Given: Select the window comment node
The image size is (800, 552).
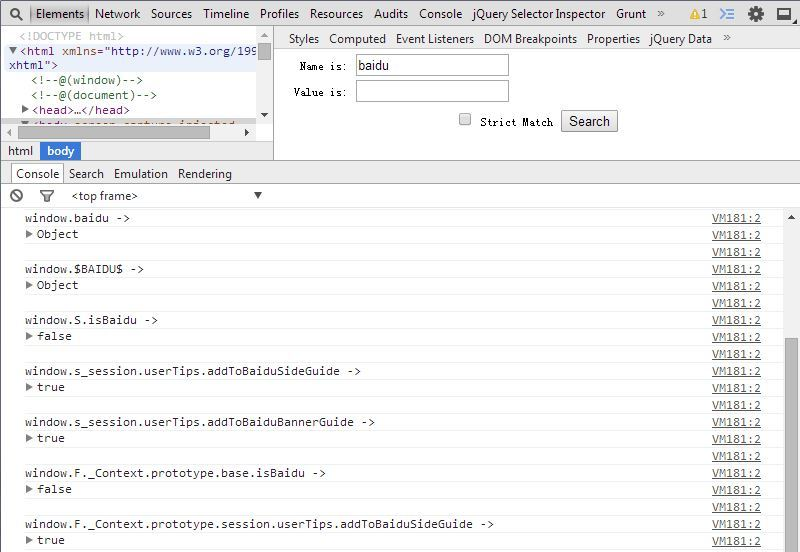Looking at the screenshot, I should click(x=87, y=80).
